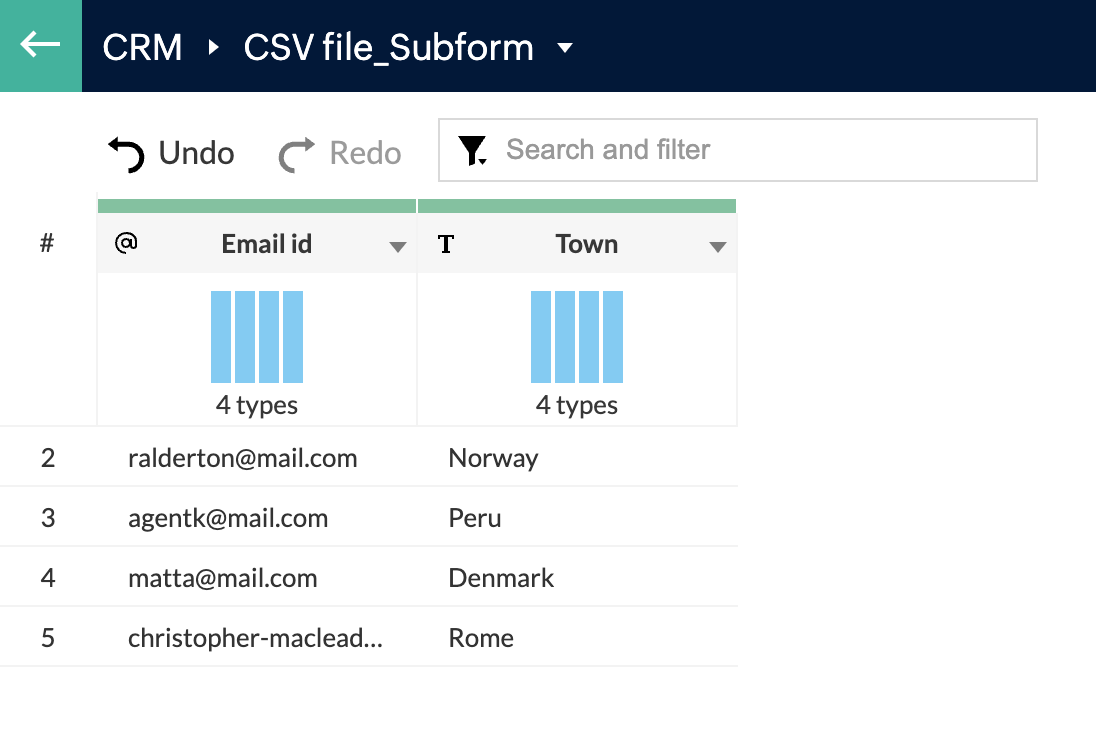Open the Email id column dropdown

pyautogui.click(x=398, y=246)
